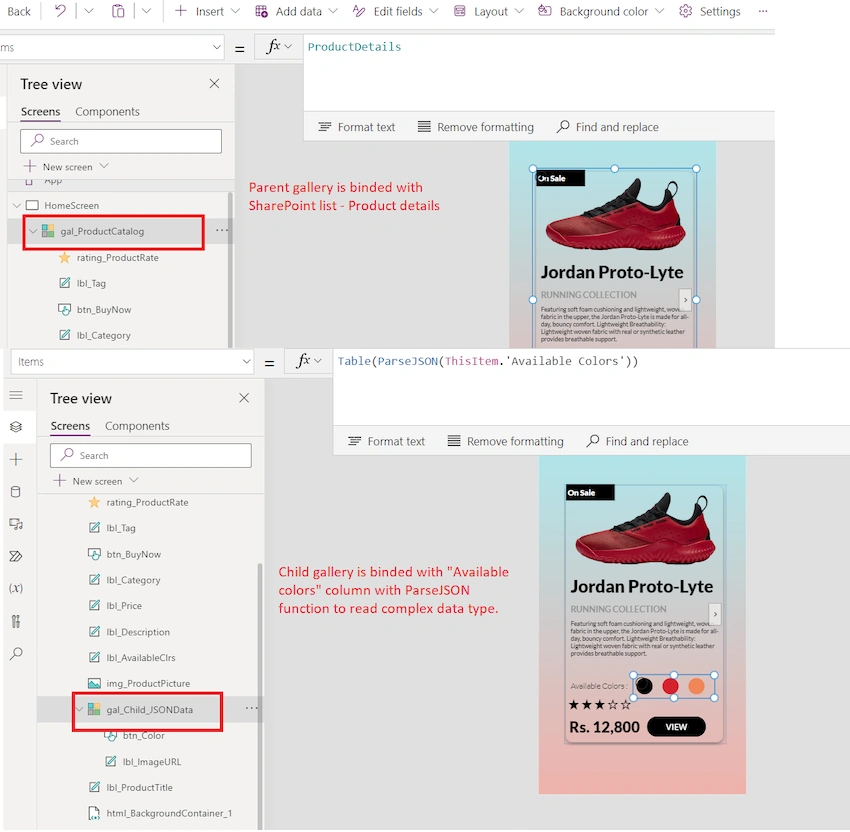Click the Search magnifier icon in left rail
Viewport: 850px width, 832px height.
(16, 653)
